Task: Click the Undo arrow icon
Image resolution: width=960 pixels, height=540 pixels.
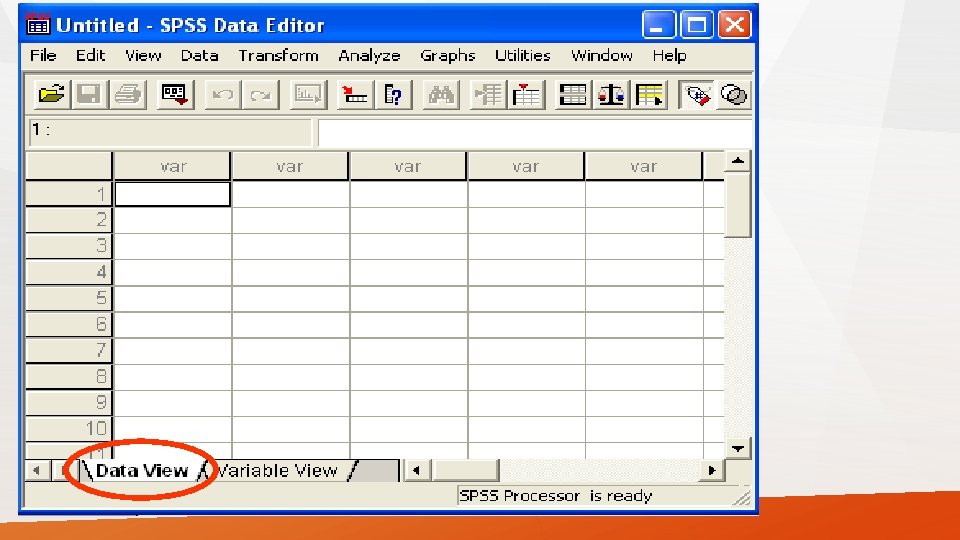Action: click(x=223, y=95)
